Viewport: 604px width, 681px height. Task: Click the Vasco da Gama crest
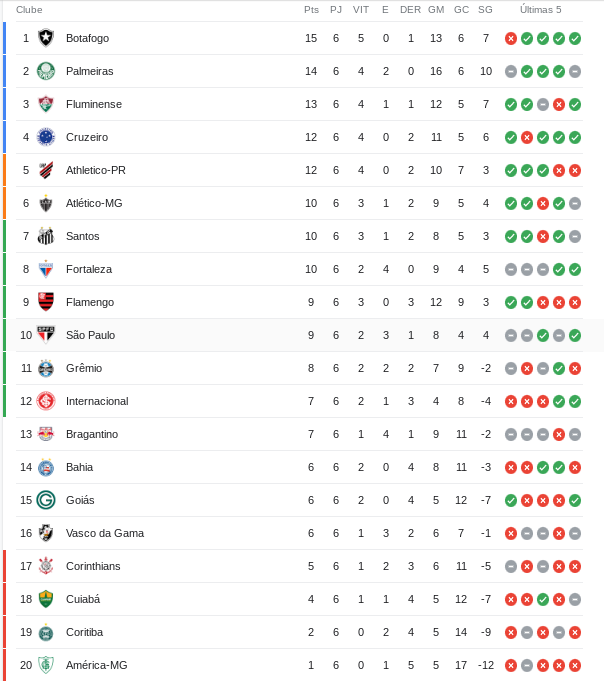(x=46, y=533)
